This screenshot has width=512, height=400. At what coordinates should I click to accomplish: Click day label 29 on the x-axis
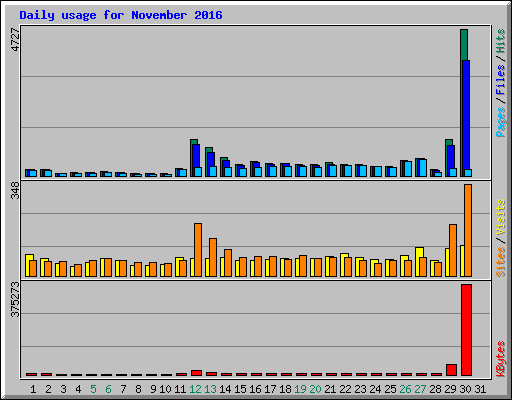pos(450,389)
